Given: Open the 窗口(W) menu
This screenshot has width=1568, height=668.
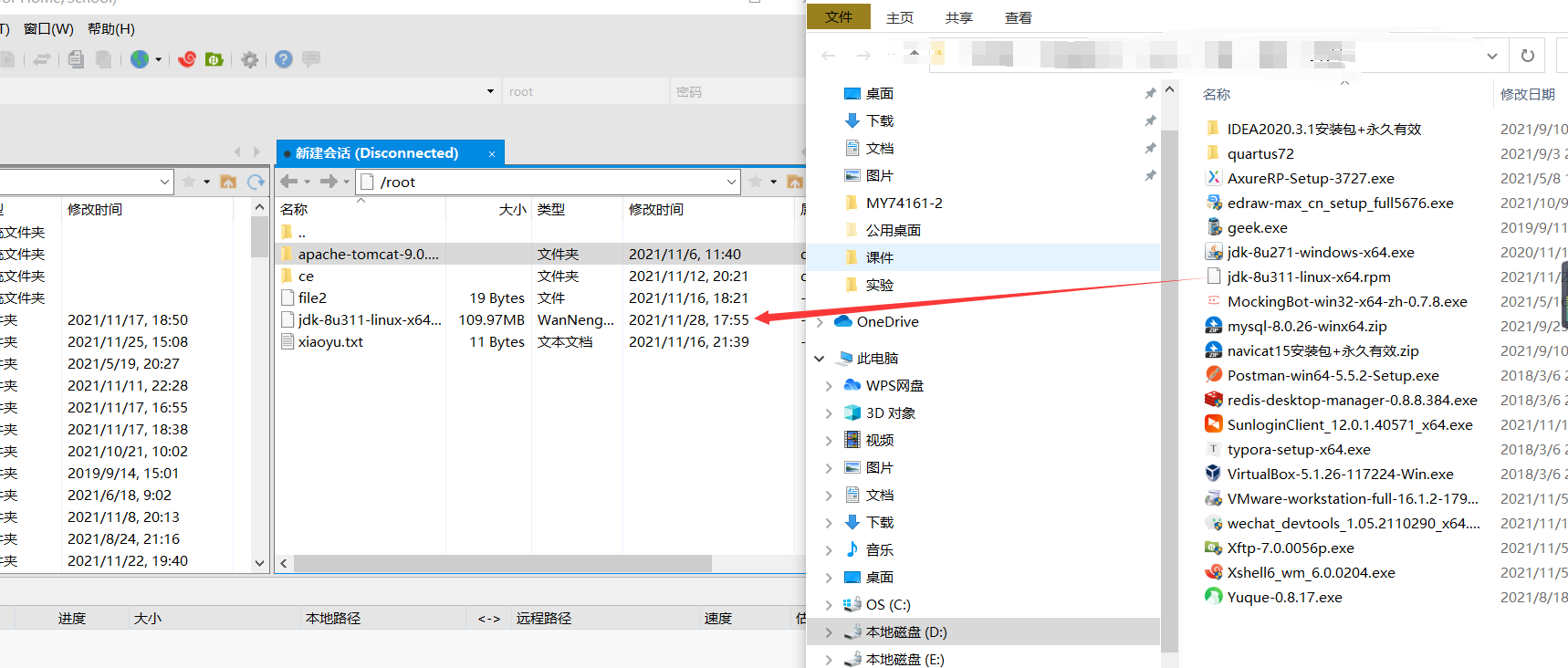Looking at the screenshot, I should pos(48,28).
